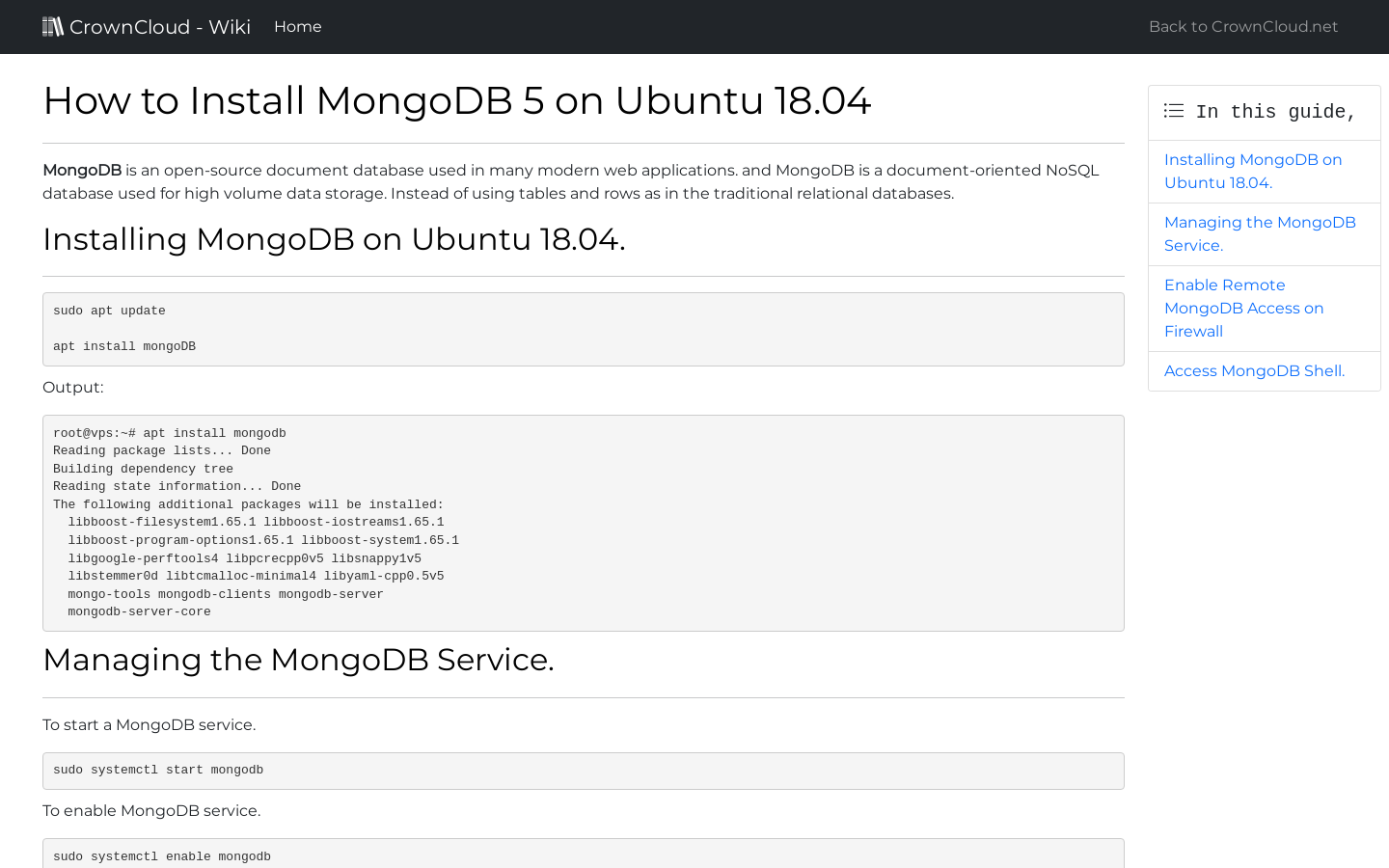Click the CrownCloud books logo icon

[53, 26]
